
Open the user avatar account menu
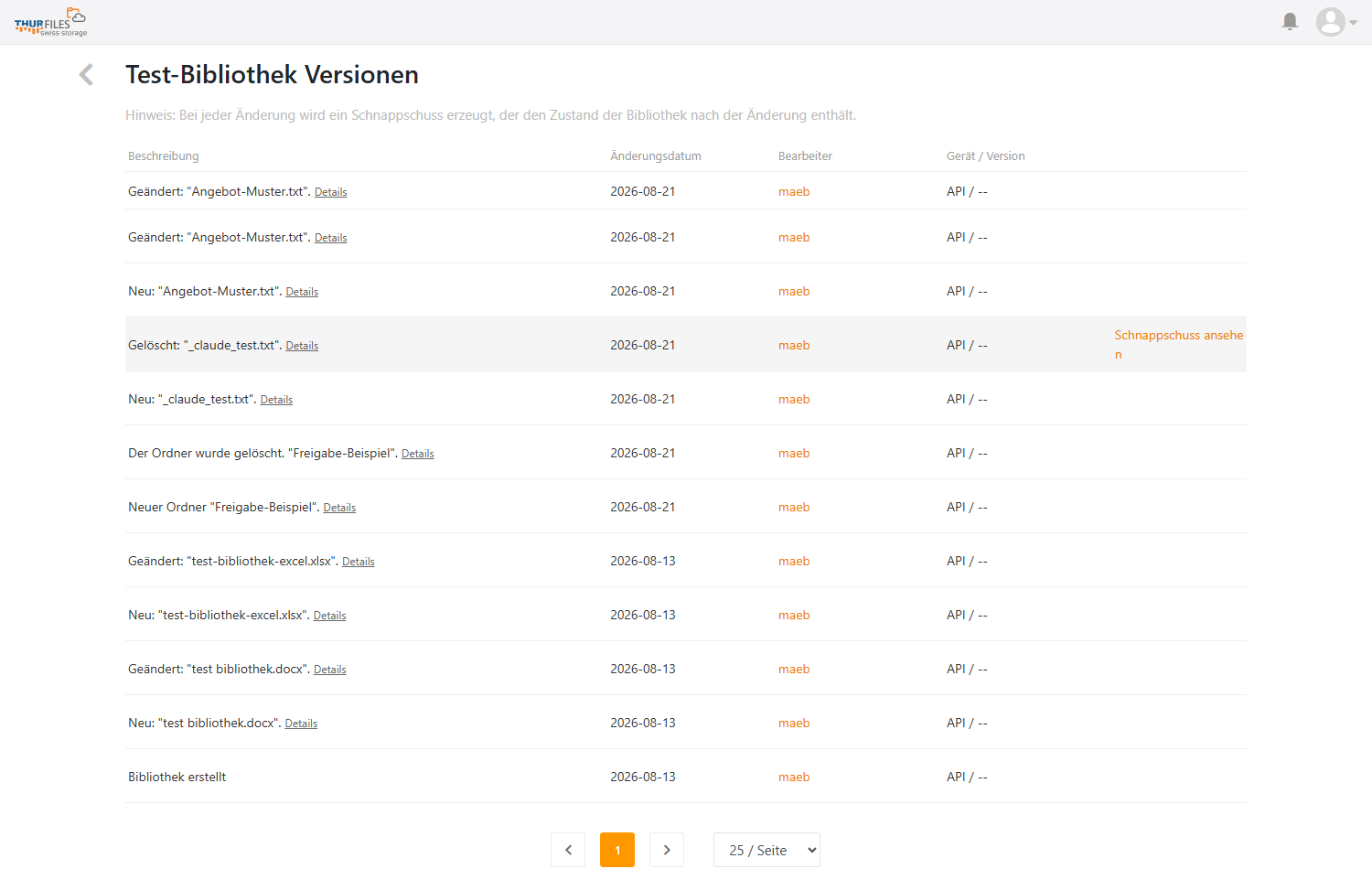1336,22
